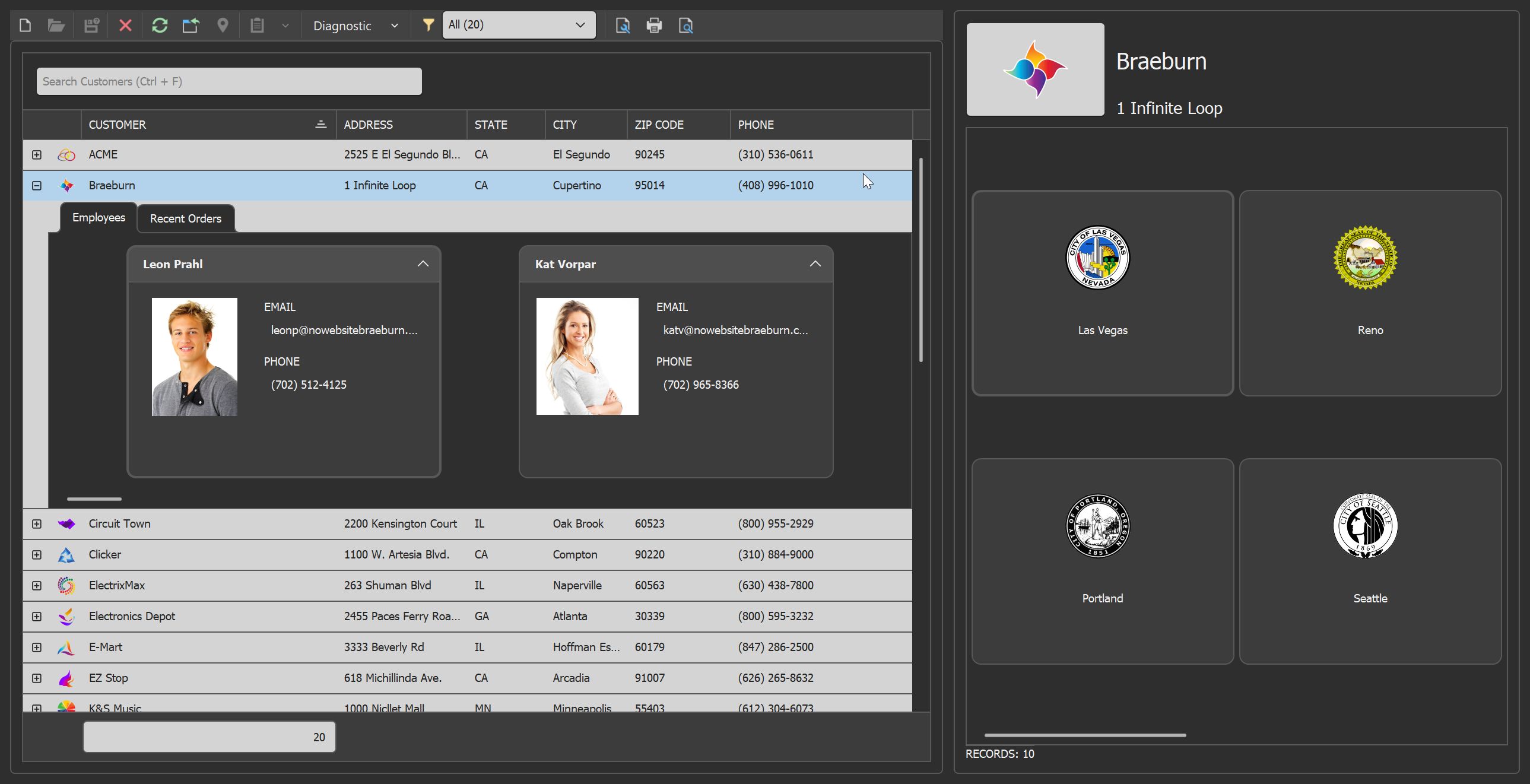Click the New document toolbar icon
This screenshot has height=784, width=1530.
click(x=25, y=26)
